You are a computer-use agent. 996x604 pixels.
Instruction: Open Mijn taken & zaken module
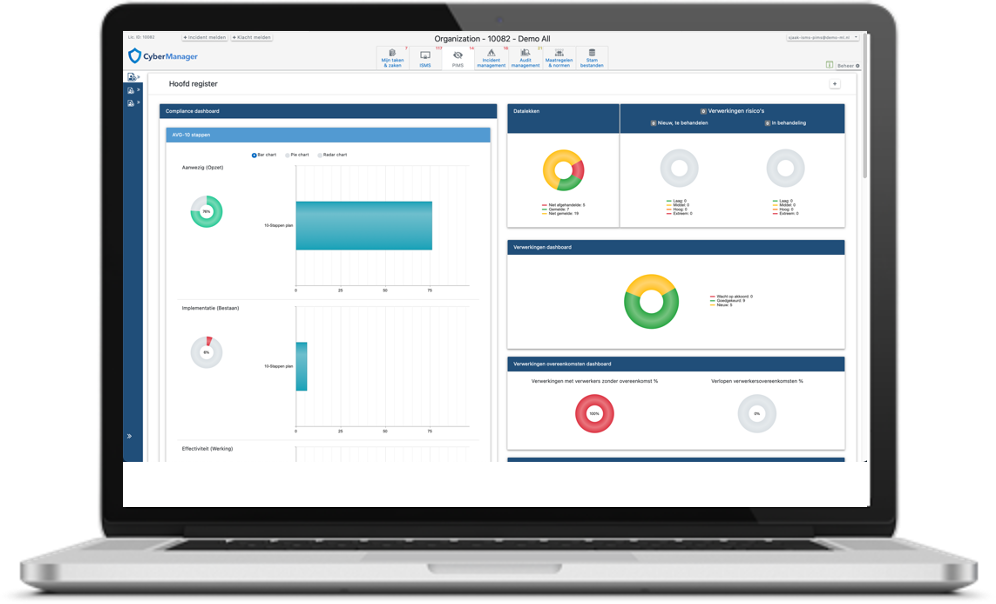[393, 58]
